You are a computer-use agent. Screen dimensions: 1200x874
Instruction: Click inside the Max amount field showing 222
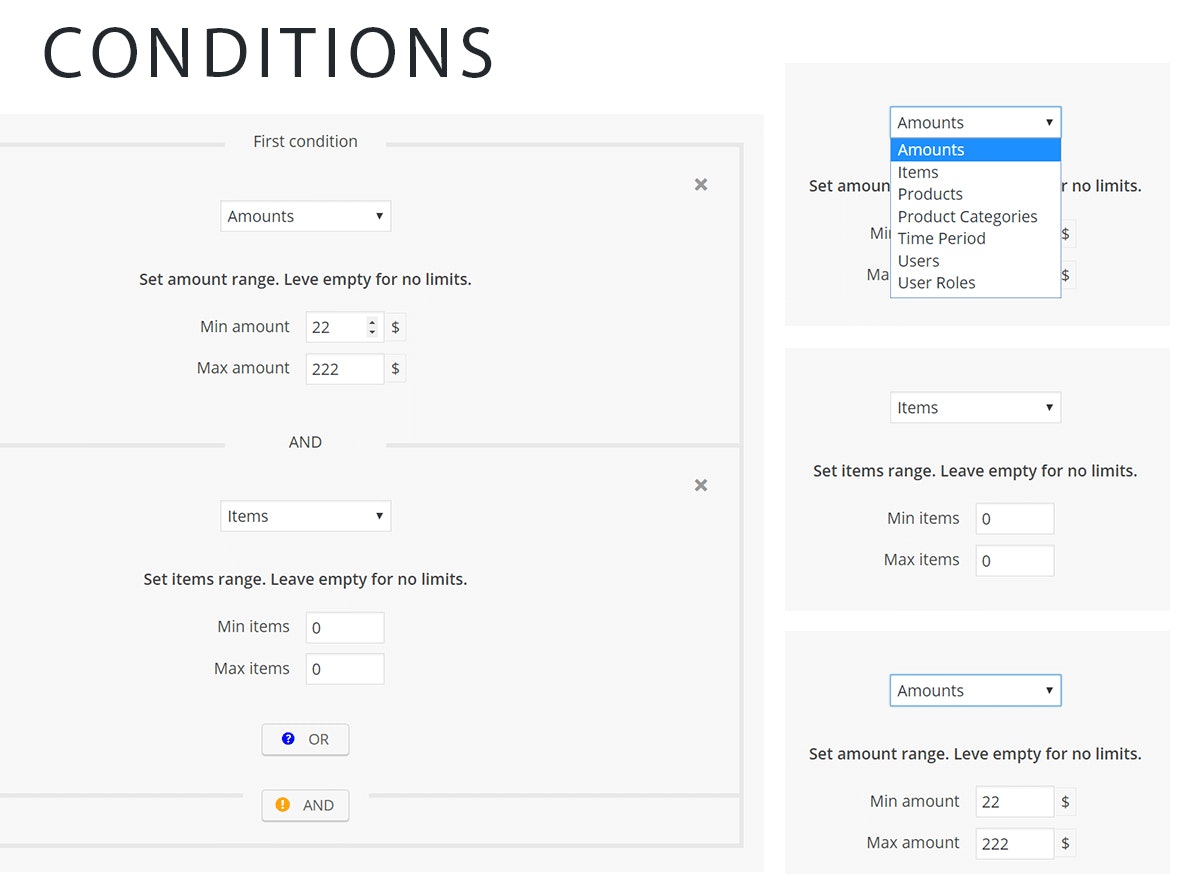click(344, 368)
